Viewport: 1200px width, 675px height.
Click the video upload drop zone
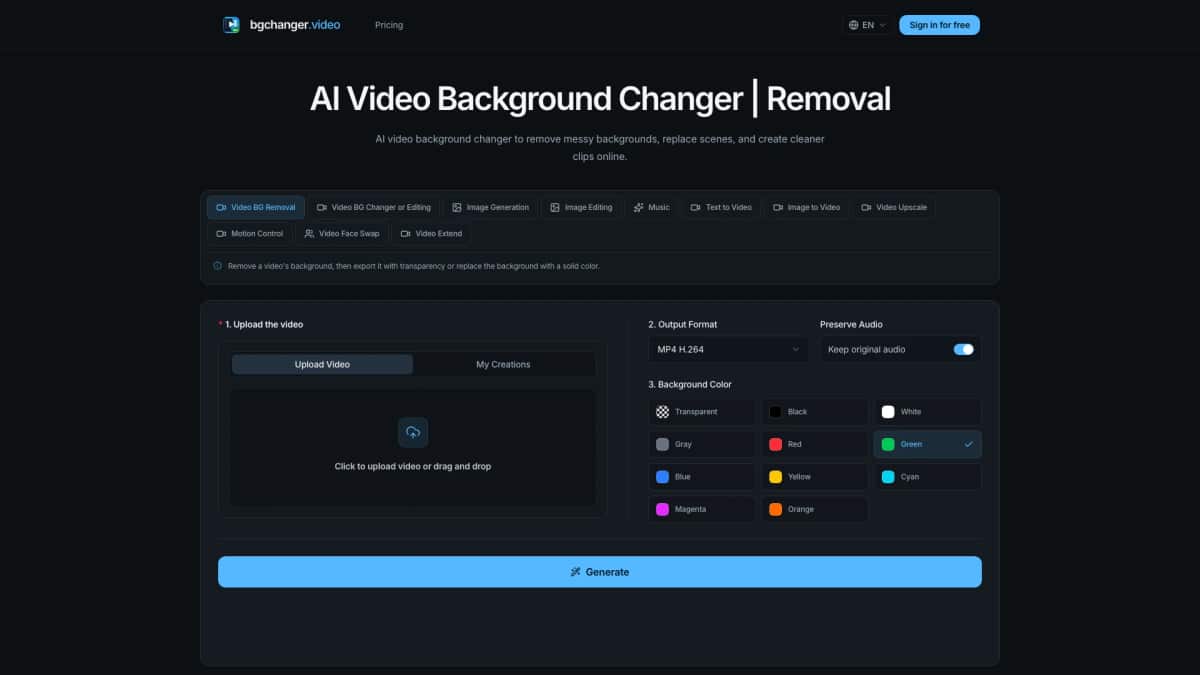coord(413,448)
